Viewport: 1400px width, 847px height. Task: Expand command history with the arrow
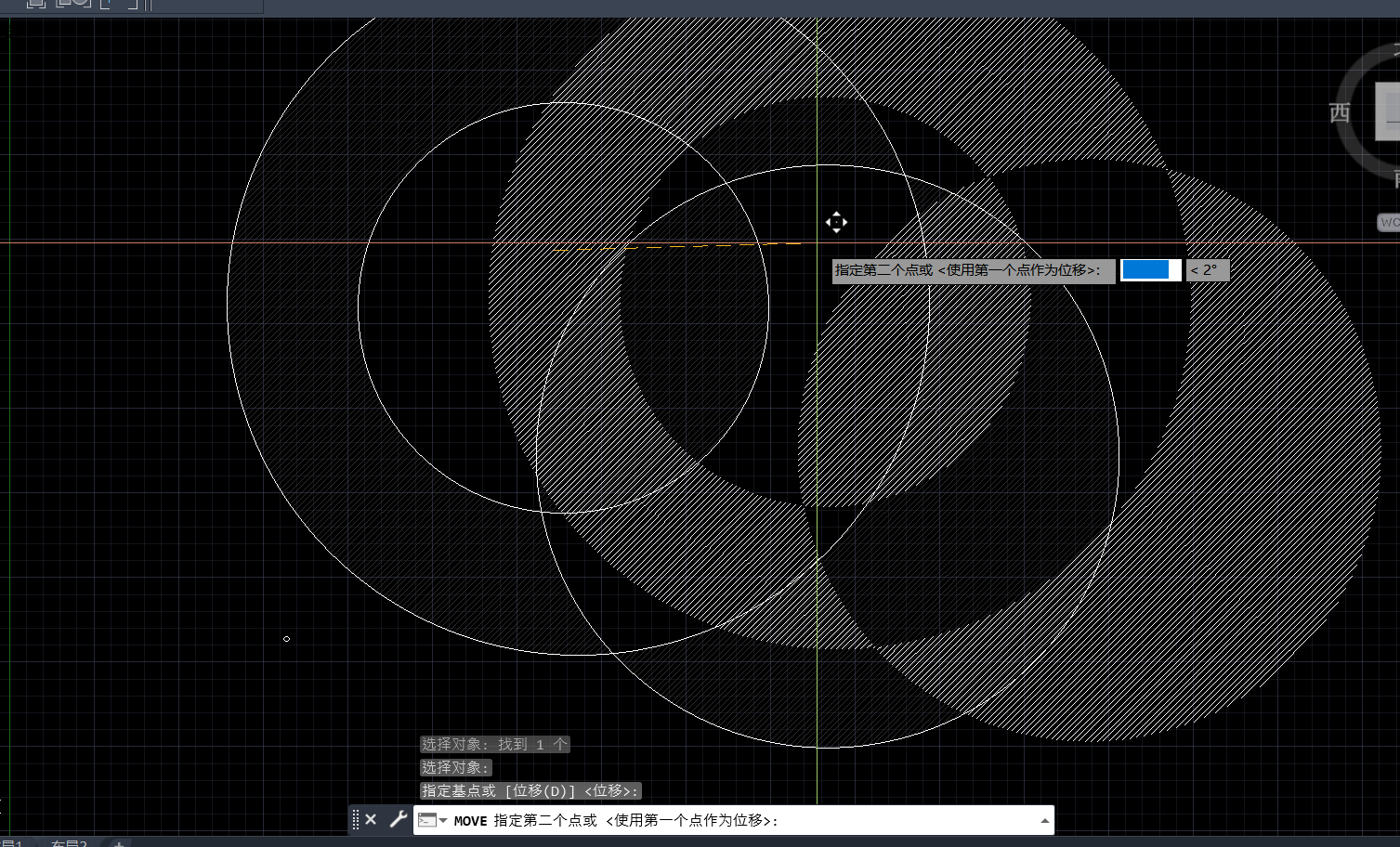tap(1045, 820)
